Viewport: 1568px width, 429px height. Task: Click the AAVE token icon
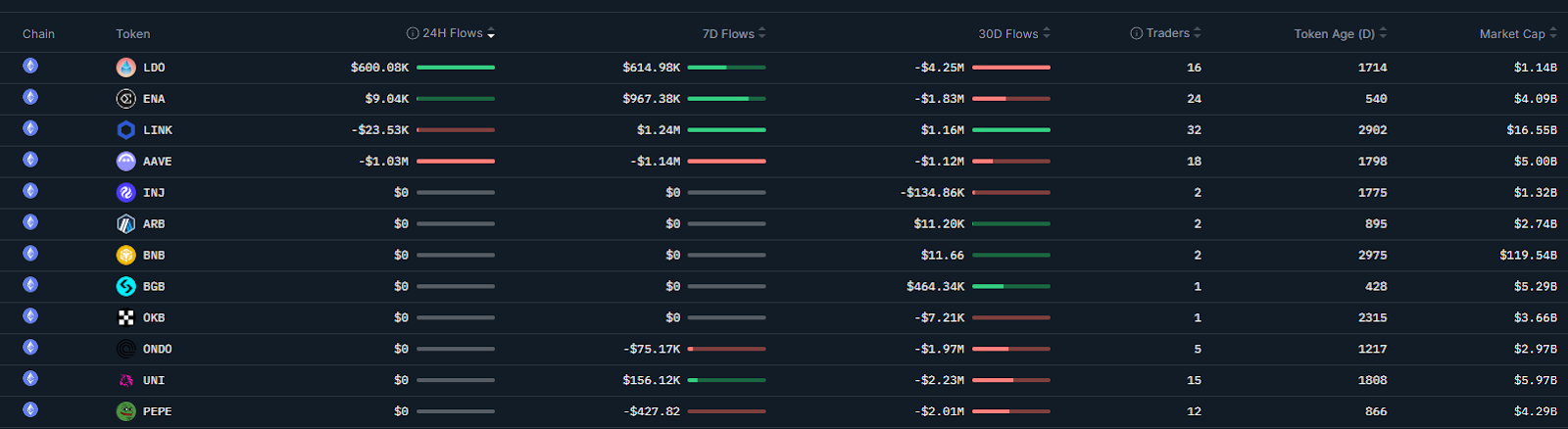coord(125,162)
